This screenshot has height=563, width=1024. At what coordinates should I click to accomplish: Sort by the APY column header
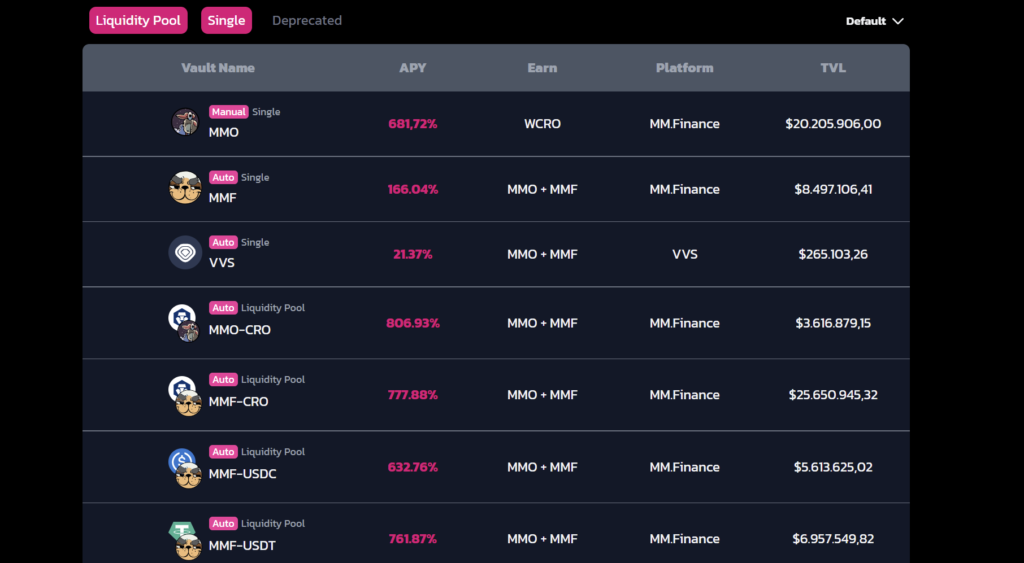412,68
